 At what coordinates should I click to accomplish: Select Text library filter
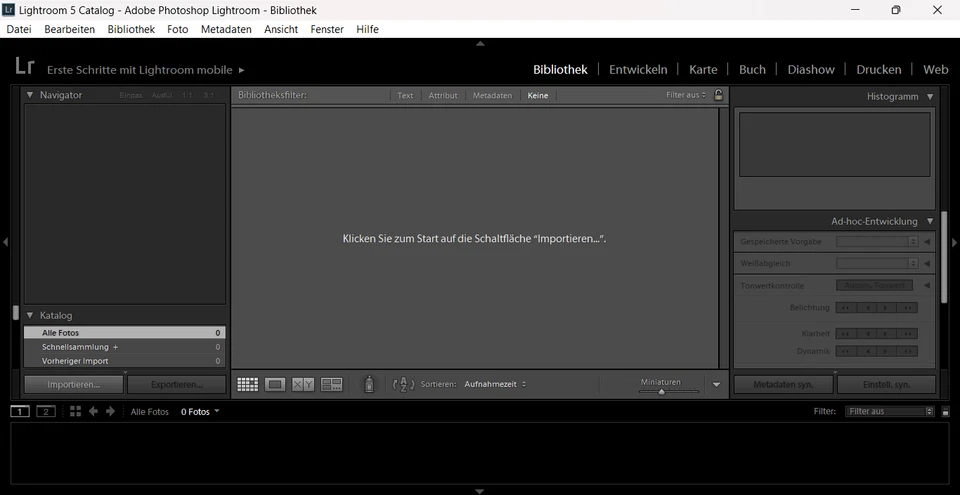[x=405, y=96]
